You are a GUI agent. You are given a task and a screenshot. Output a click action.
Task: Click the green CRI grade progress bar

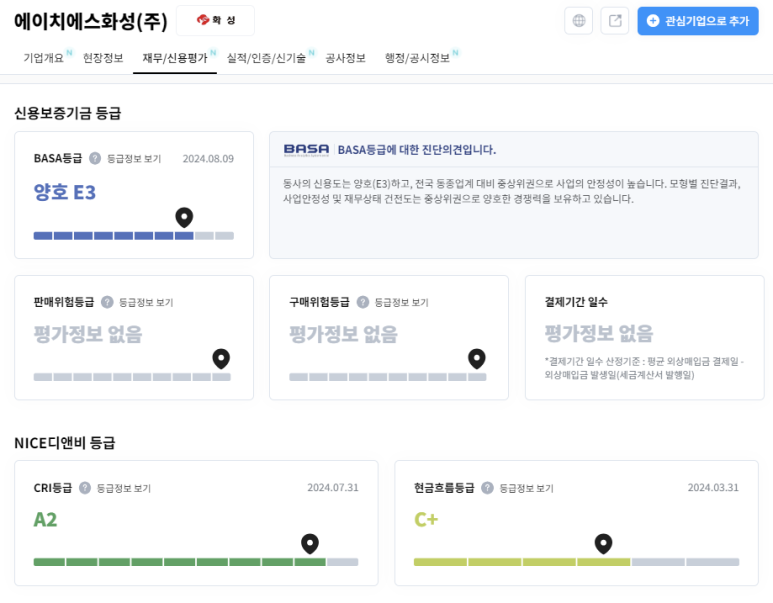tap(196, 562)
